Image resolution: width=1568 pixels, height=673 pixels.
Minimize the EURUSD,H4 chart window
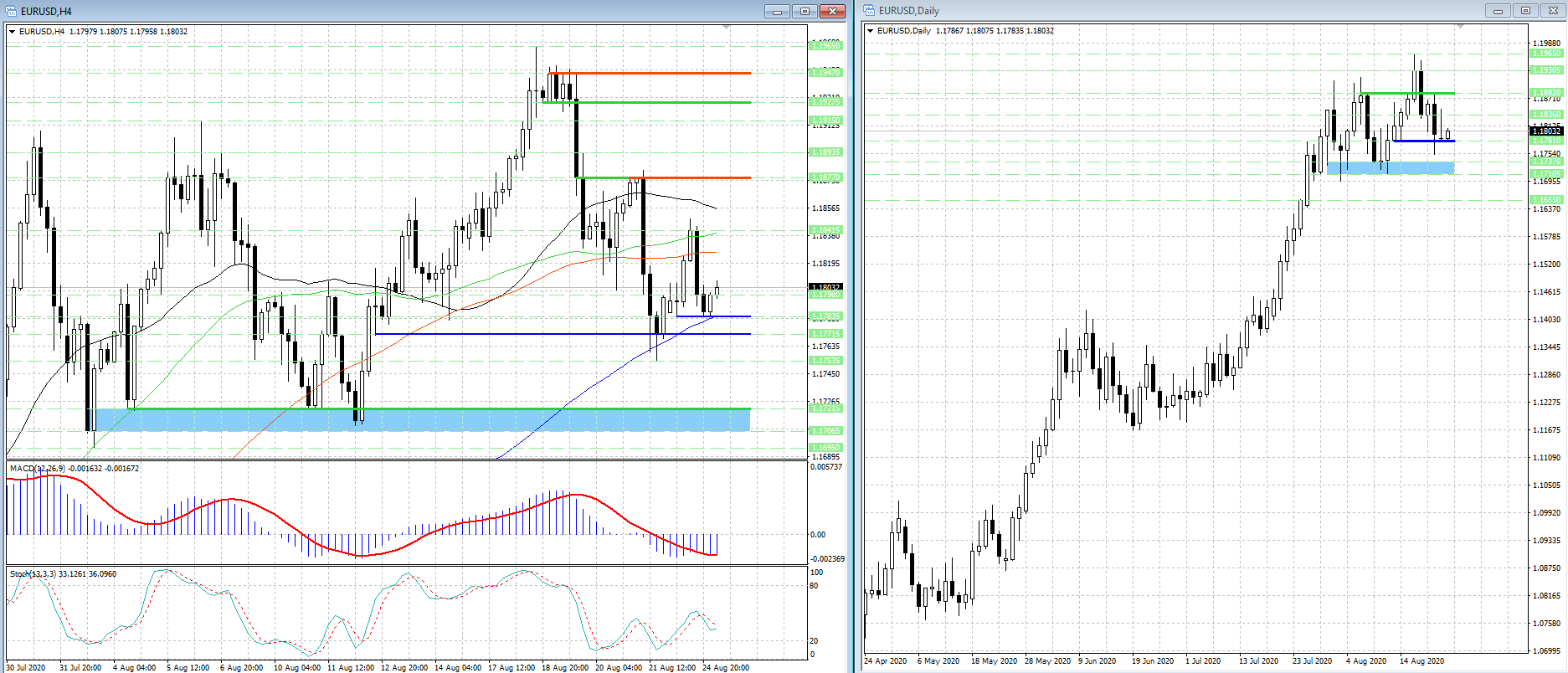click(777, 11)
